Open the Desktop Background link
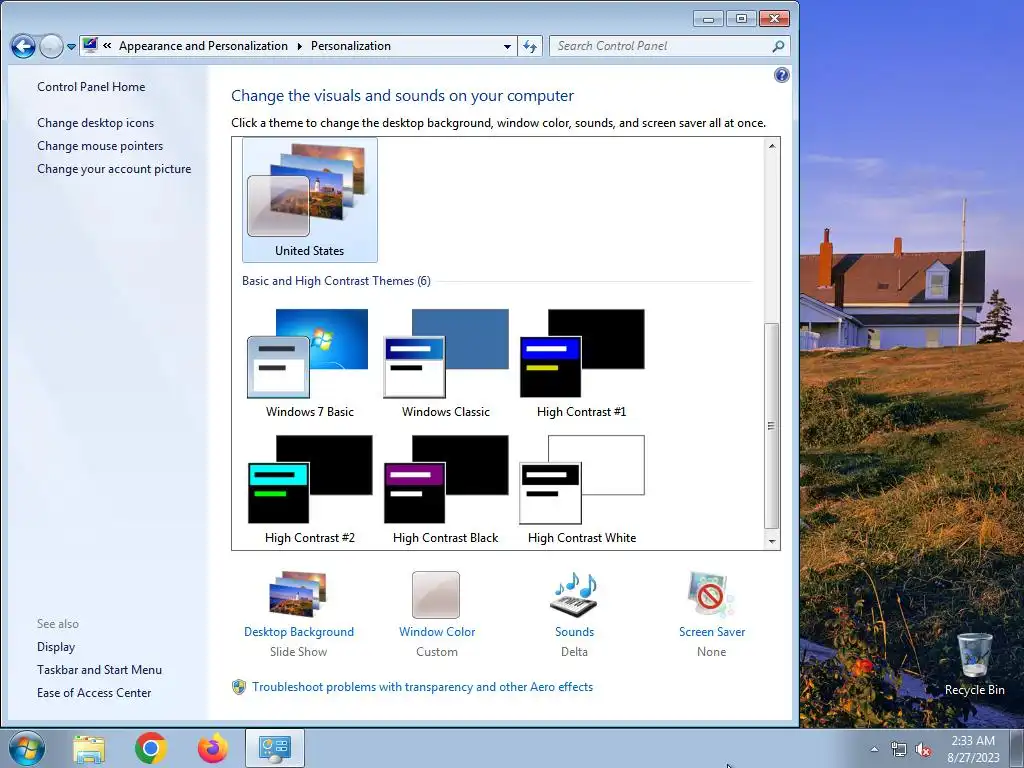The width and height of the screenshot is (1024, 768). 298,632
